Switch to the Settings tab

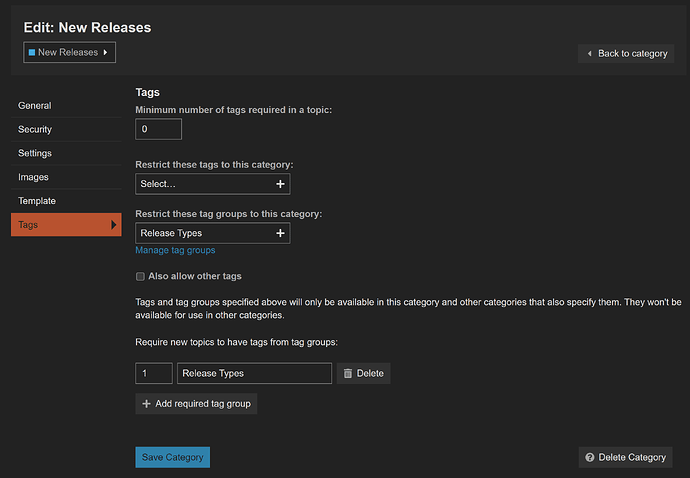(x=66, y=153)
